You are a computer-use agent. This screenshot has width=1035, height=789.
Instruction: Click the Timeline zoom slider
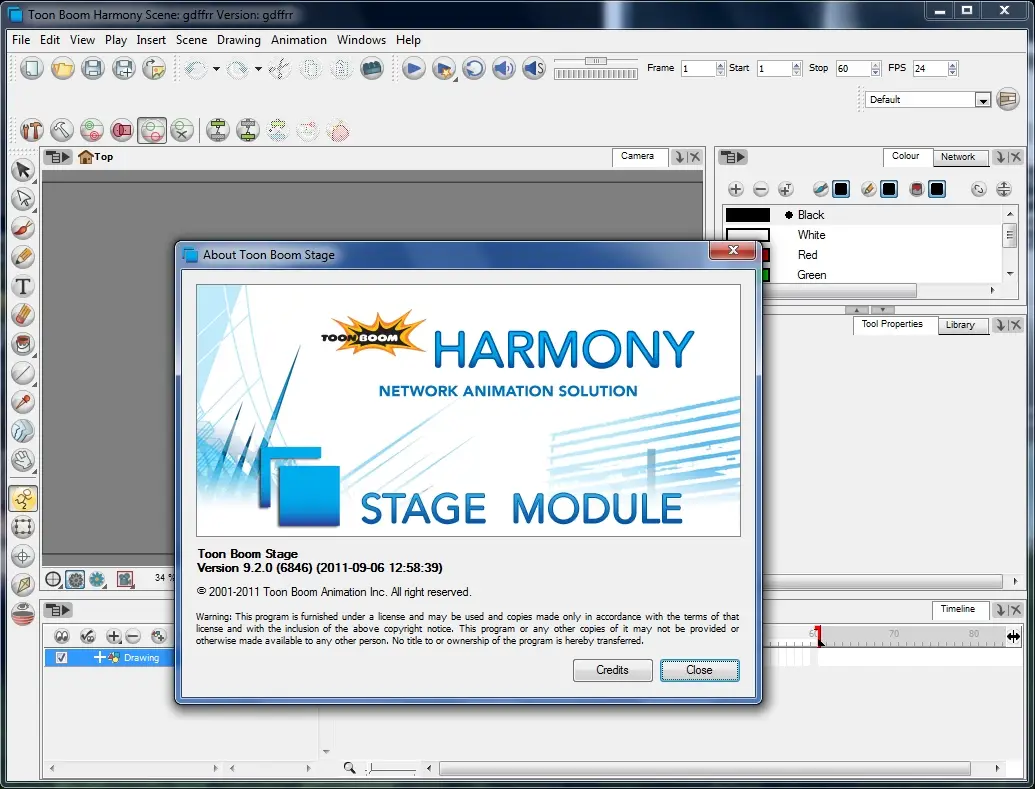coord(392,769)
